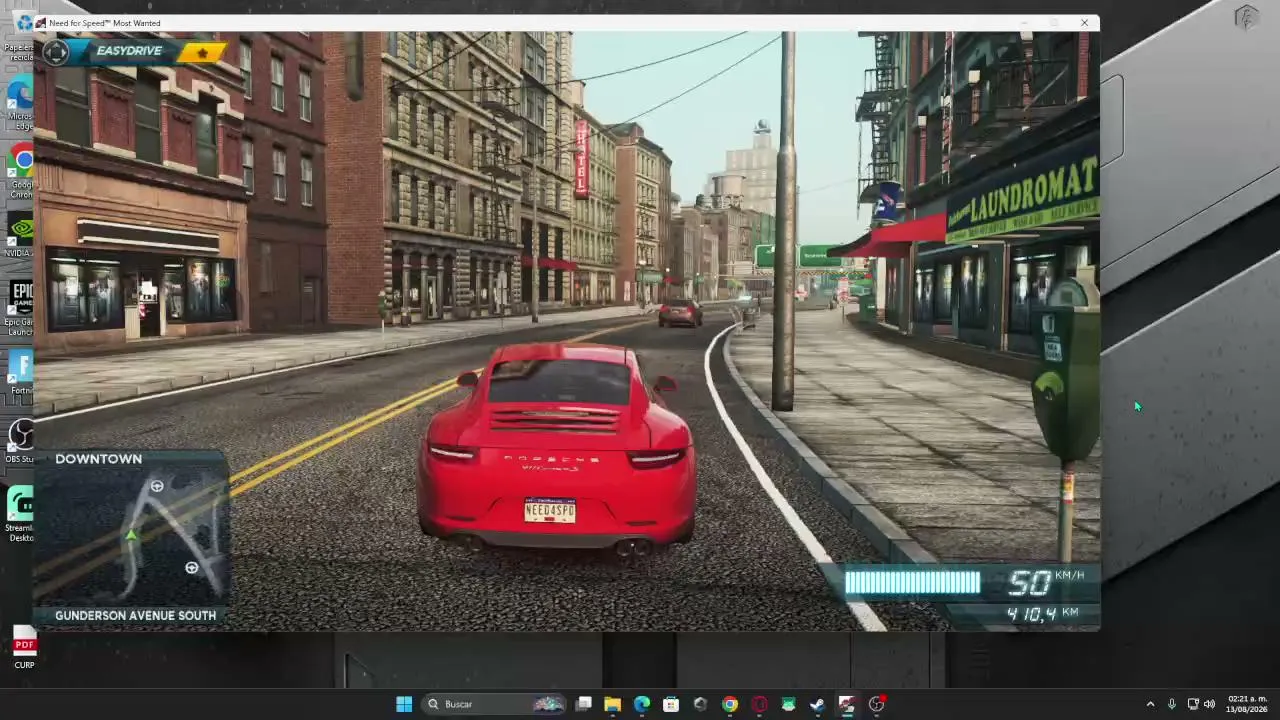
Task: Click the microphone tray icon
Action: (1172, 704)
